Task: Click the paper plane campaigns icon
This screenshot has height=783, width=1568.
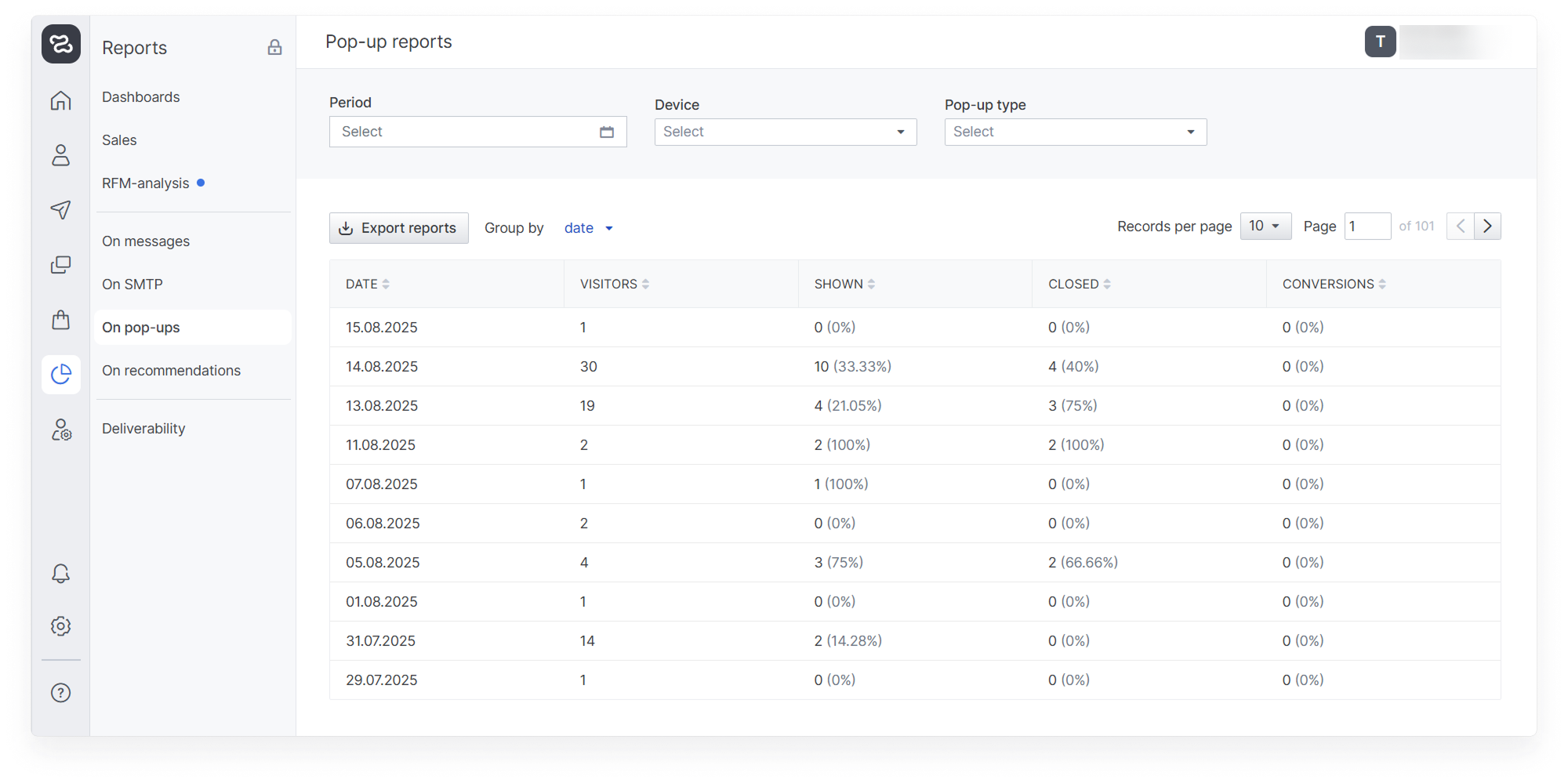Action: point(60,210)
